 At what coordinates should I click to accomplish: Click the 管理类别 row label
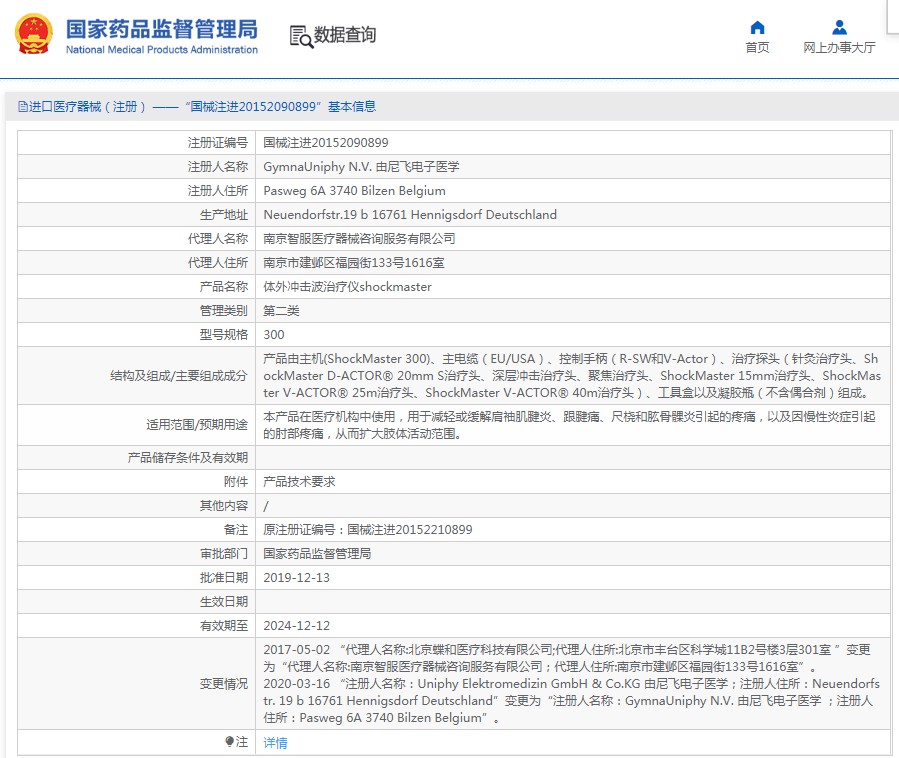click(x=224, y=311)
